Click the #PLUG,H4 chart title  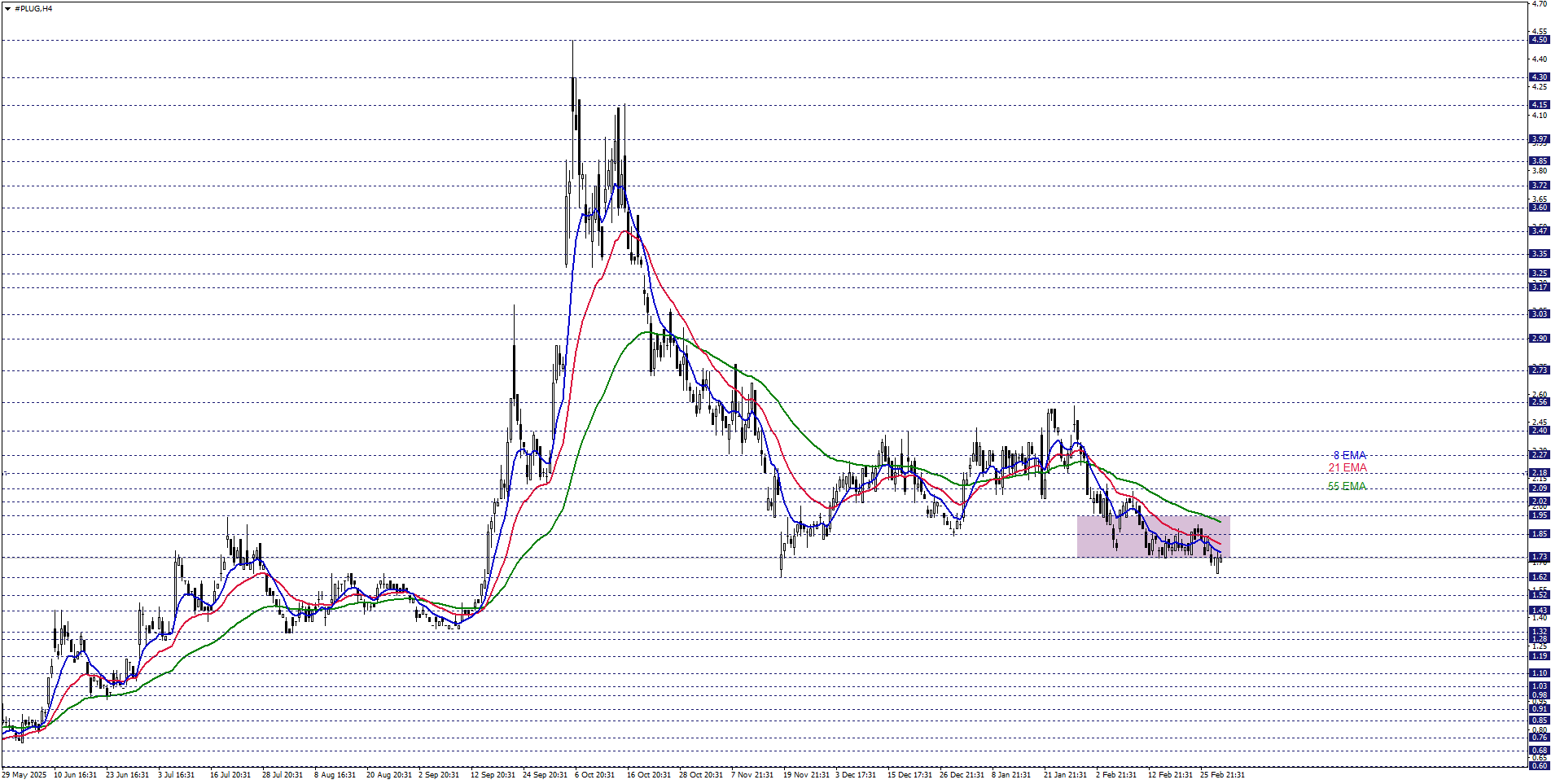(x=33, y=9)
